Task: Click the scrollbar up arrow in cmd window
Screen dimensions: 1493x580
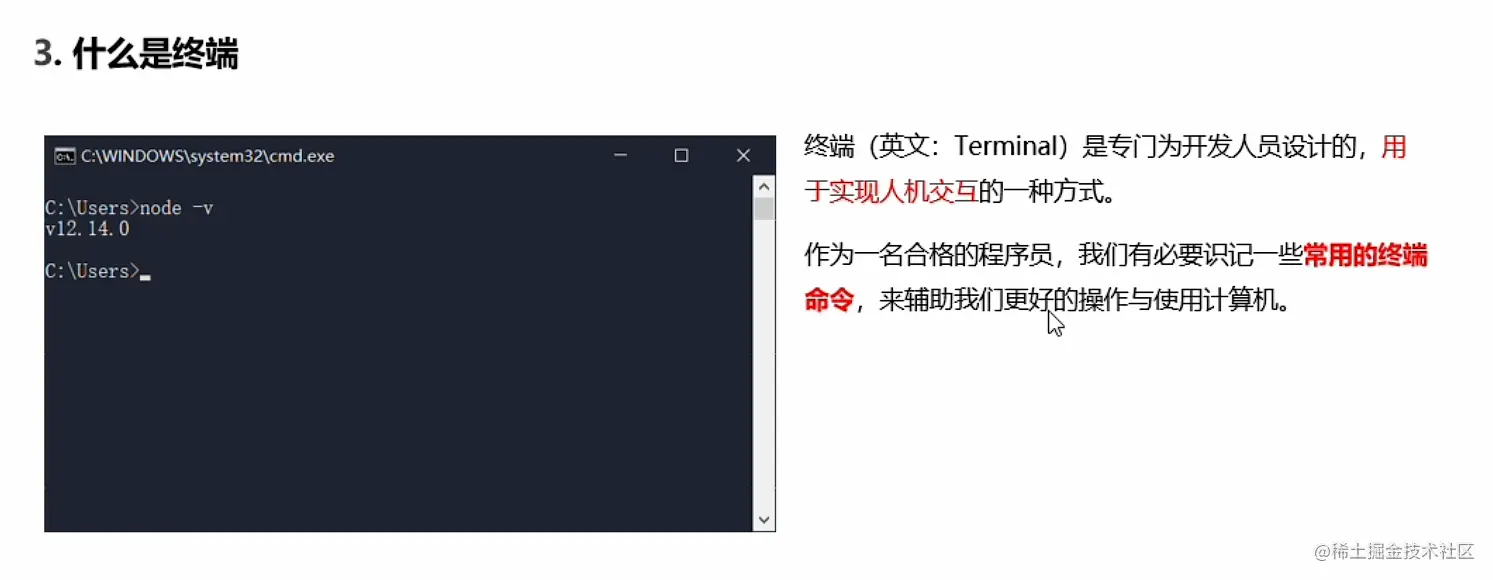Action: coord(765,186)
